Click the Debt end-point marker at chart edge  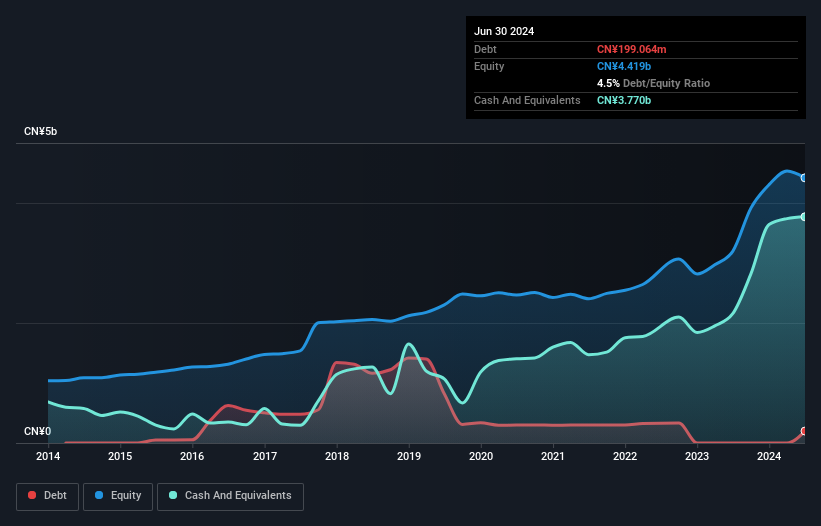pos(804,431)
